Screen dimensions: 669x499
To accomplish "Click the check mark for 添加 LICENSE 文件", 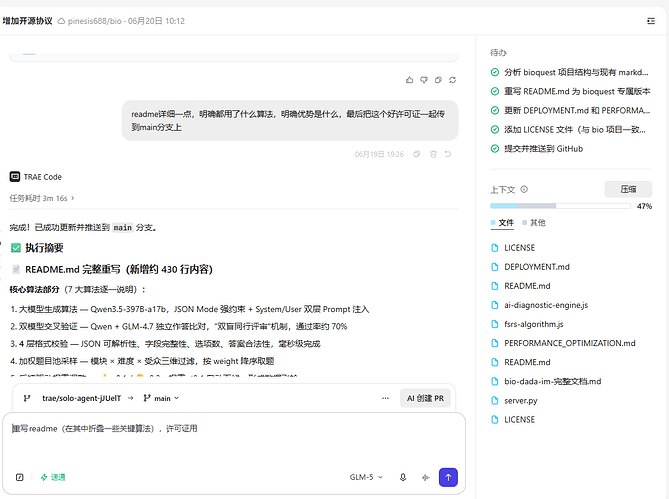I will pos(495,130).
